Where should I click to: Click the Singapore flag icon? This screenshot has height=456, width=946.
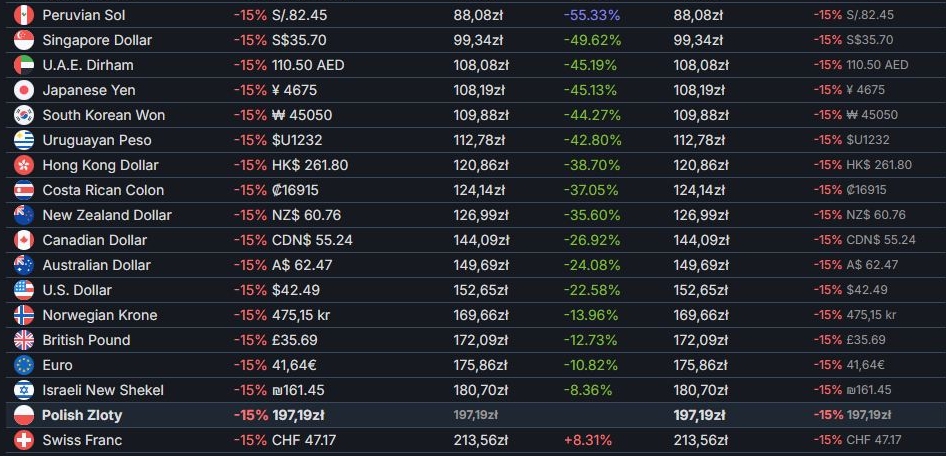25,40
